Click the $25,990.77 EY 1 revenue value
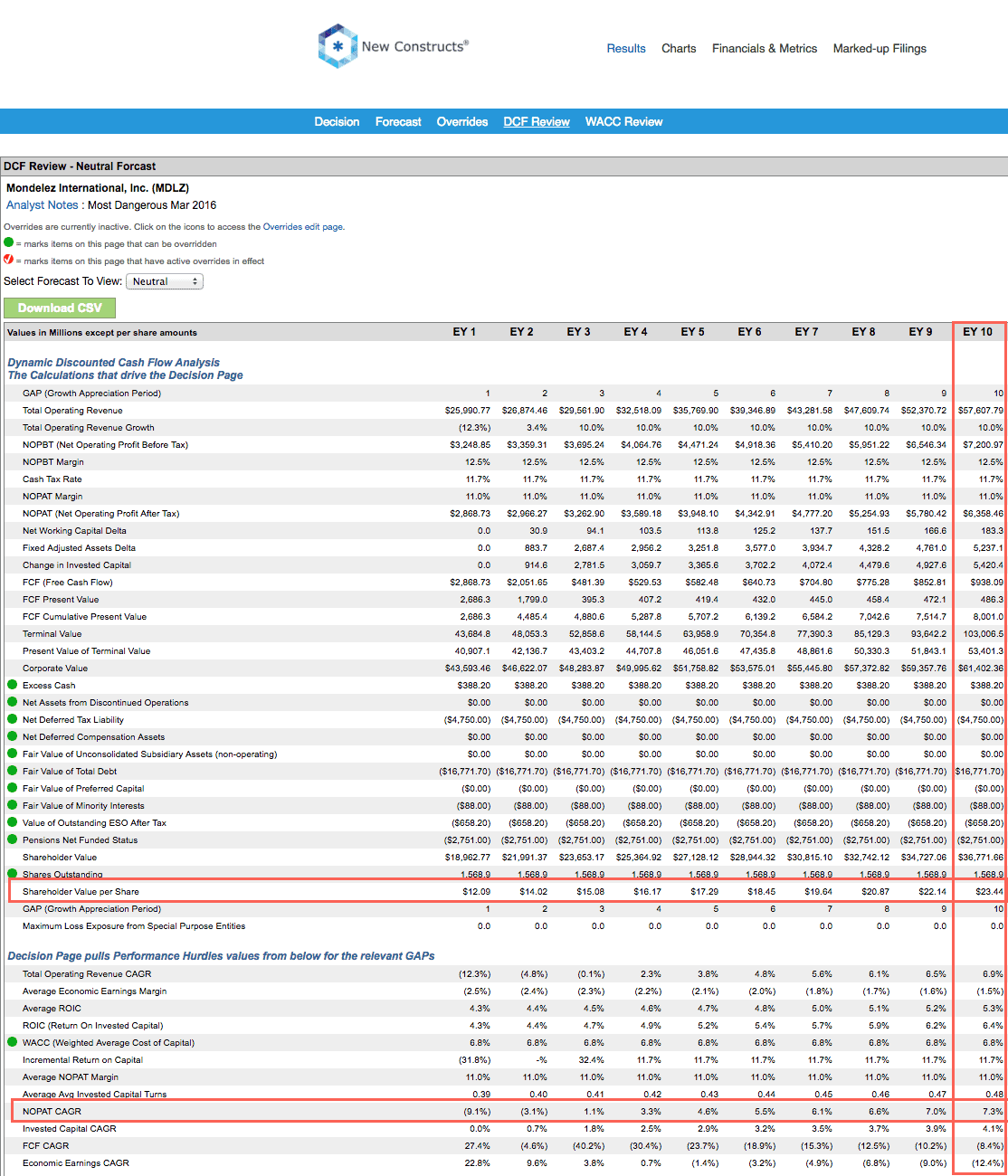Screen dimensions: 1008x1176 pos(468,411)
